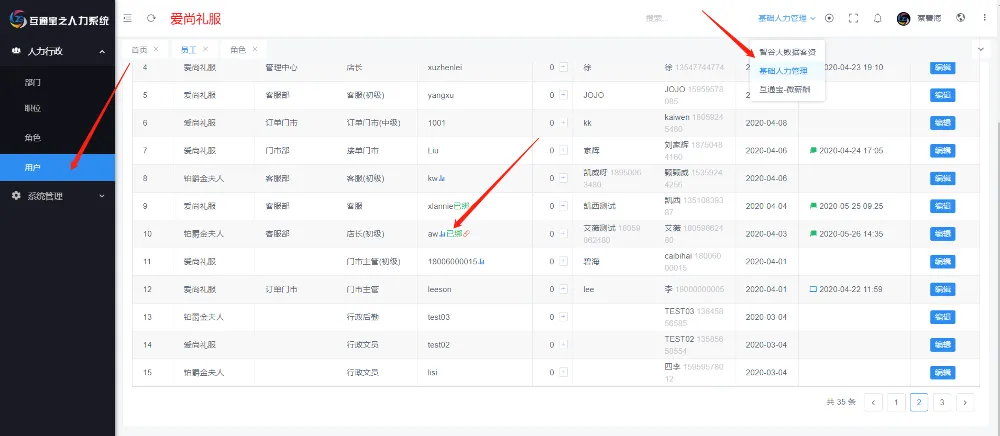
Task: Select 互通宝-微薪酬 from the dropdown menu
Action: point(784,89)
